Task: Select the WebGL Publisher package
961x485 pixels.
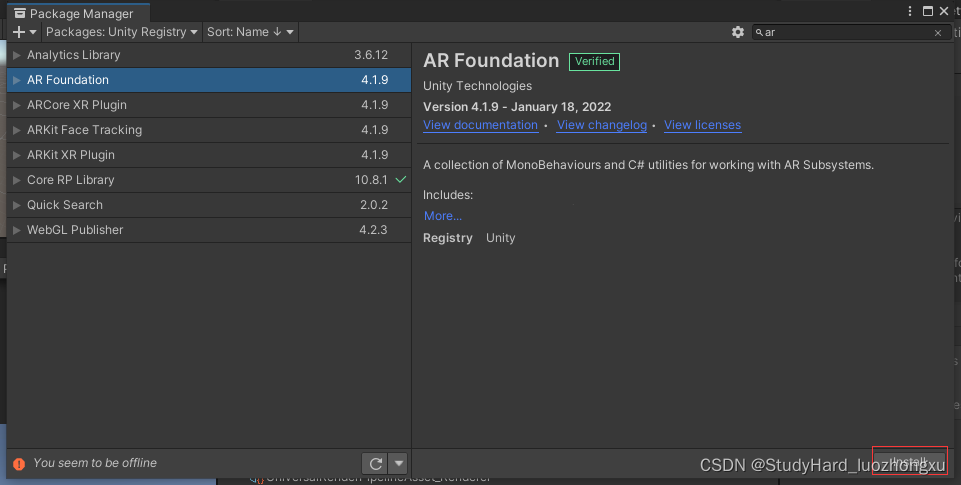Action: (x=209, y=231)
